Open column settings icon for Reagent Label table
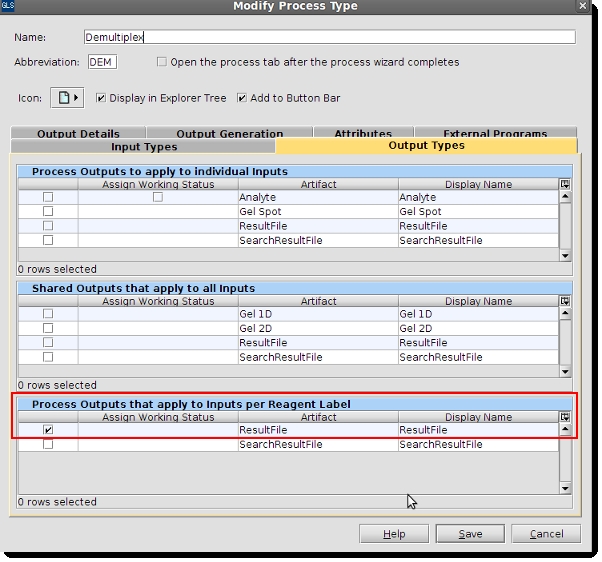Screen dimensions: 602x562 (x=565, y=417)
